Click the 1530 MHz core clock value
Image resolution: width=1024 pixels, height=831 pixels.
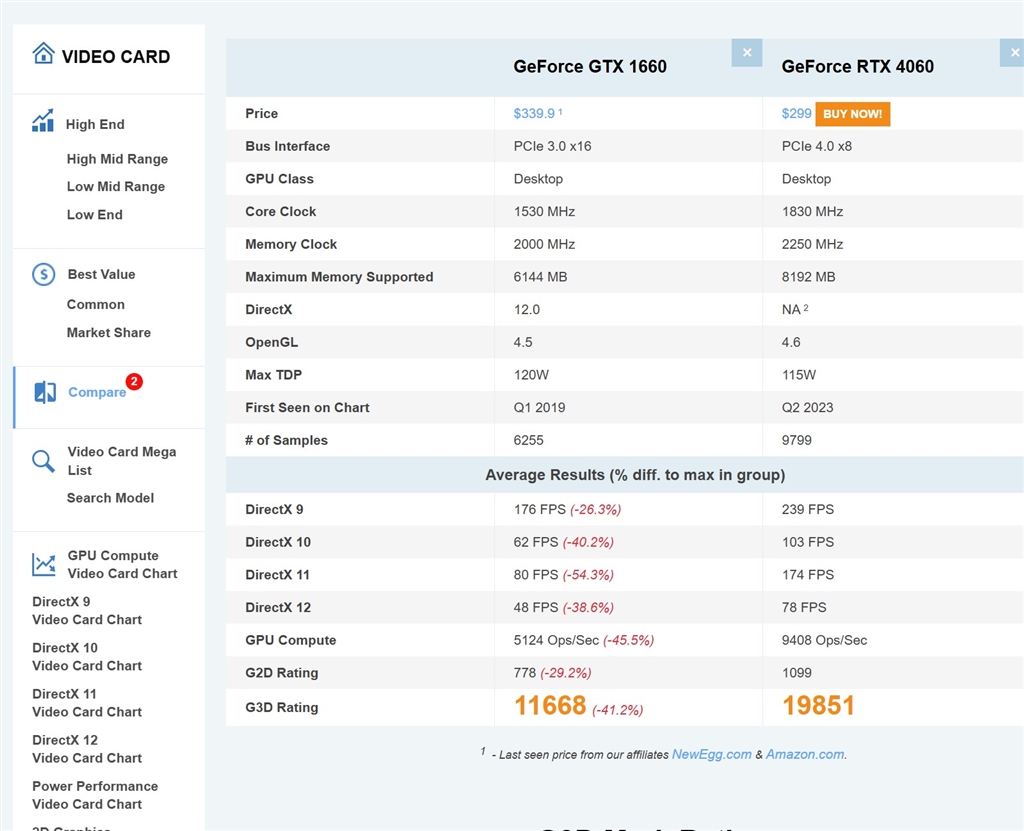pos(544,212)
